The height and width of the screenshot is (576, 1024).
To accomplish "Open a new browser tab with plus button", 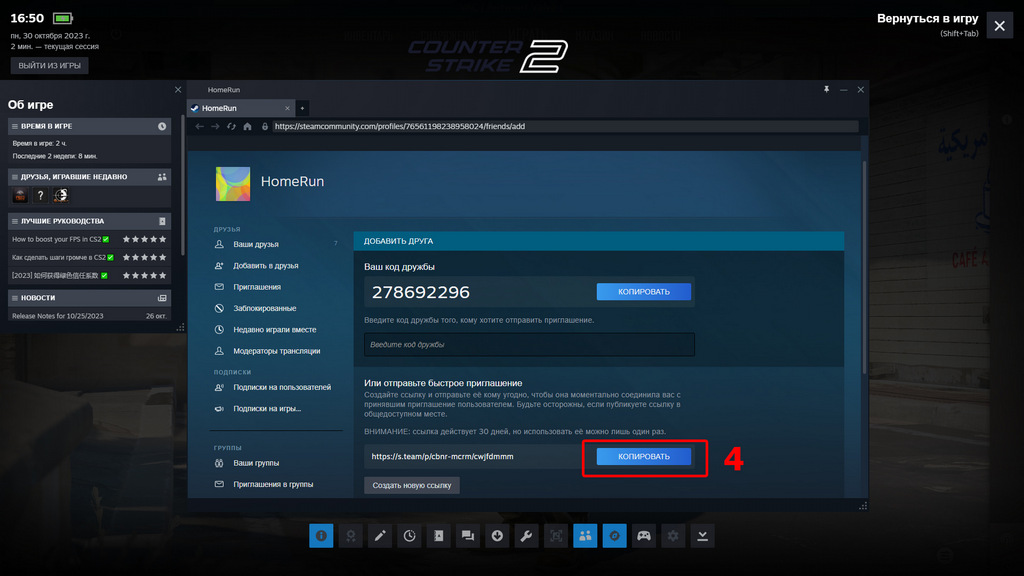I will (x=303, y=108).
